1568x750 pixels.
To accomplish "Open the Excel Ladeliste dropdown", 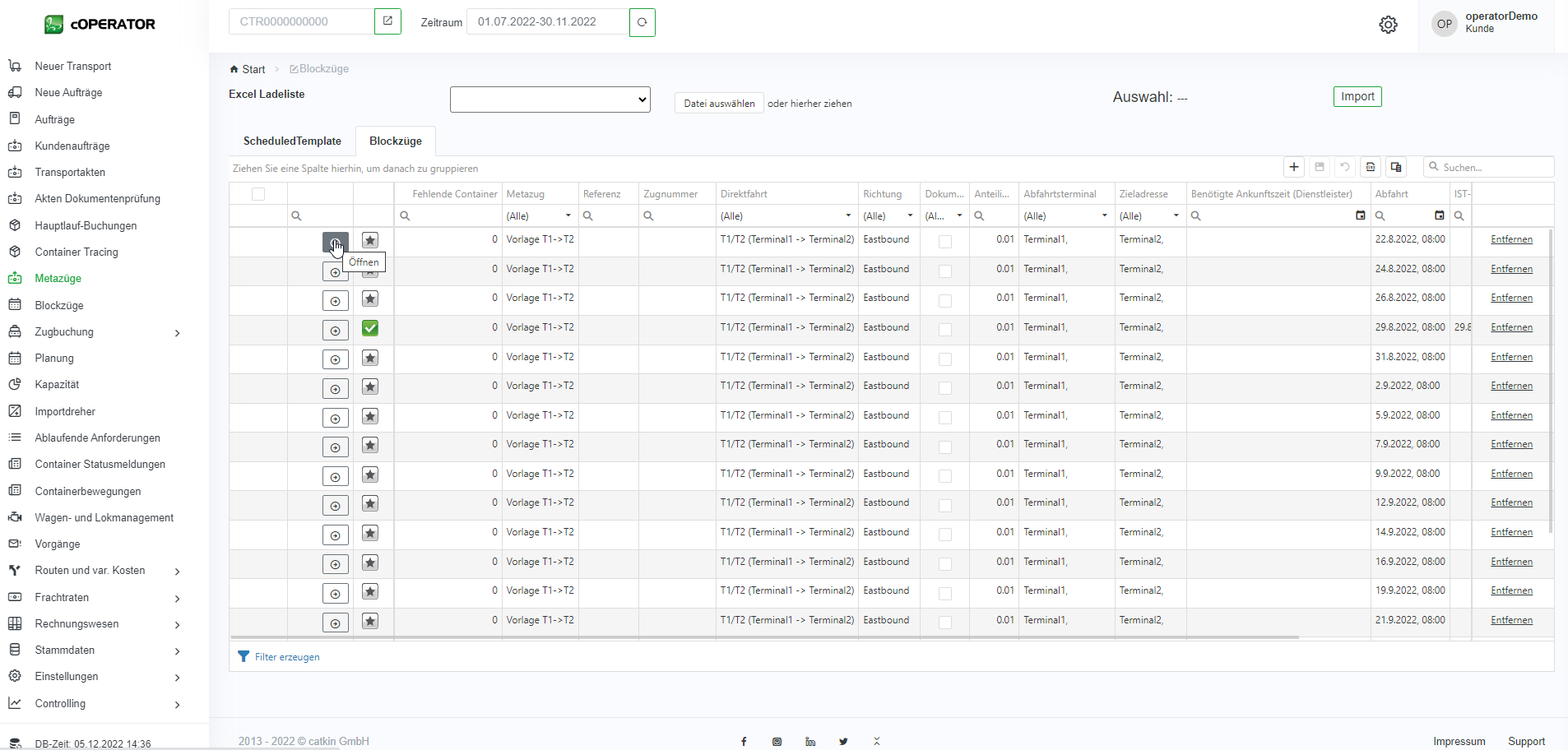I will (x=550, y=100).
